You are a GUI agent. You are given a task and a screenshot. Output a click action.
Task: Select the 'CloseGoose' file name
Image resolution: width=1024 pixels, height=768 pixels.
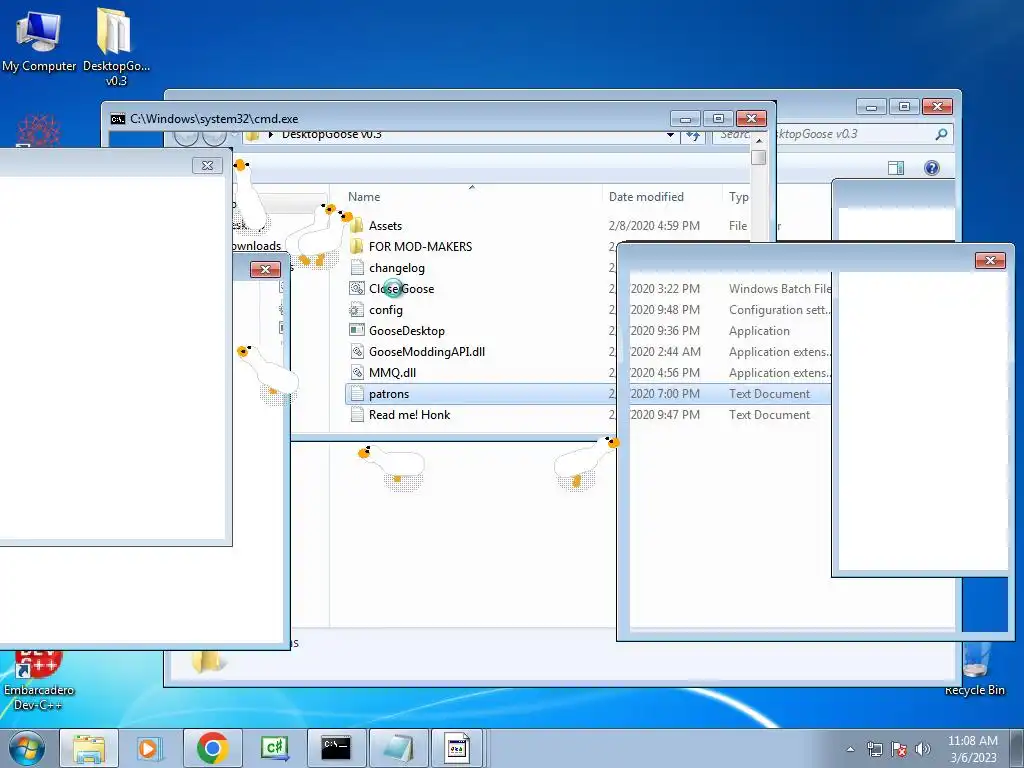coord(401,289)
